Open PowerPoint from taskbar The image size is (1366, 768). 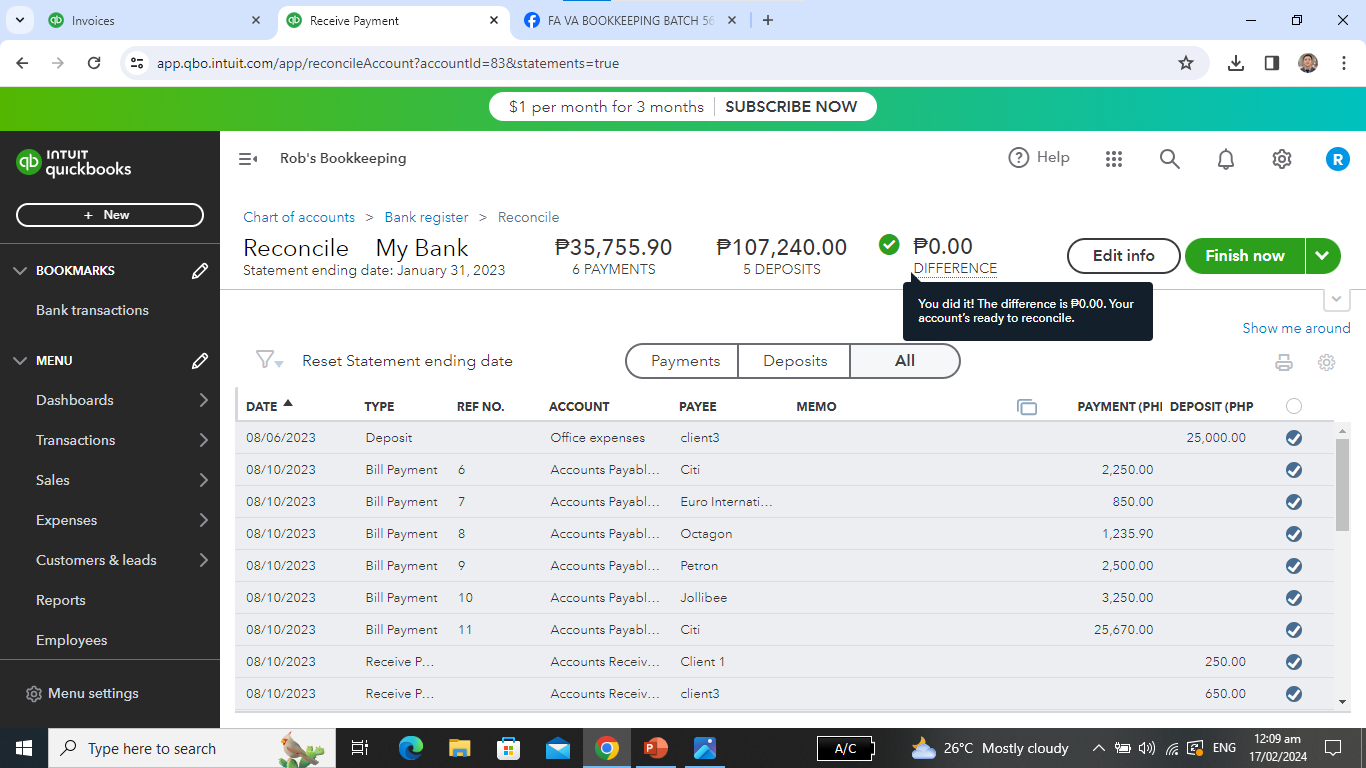[x=656, y=748]
